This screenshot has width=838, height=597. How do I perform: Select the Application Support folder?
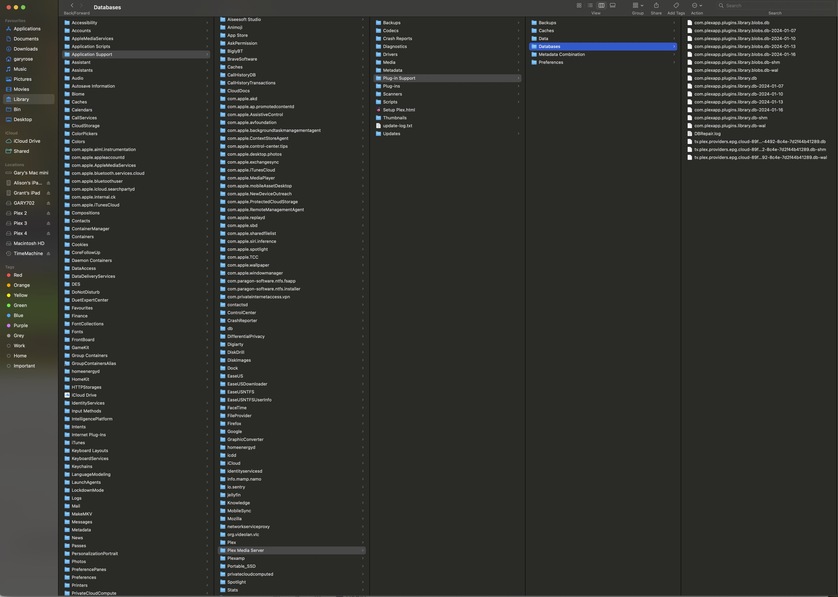(136, 55)
